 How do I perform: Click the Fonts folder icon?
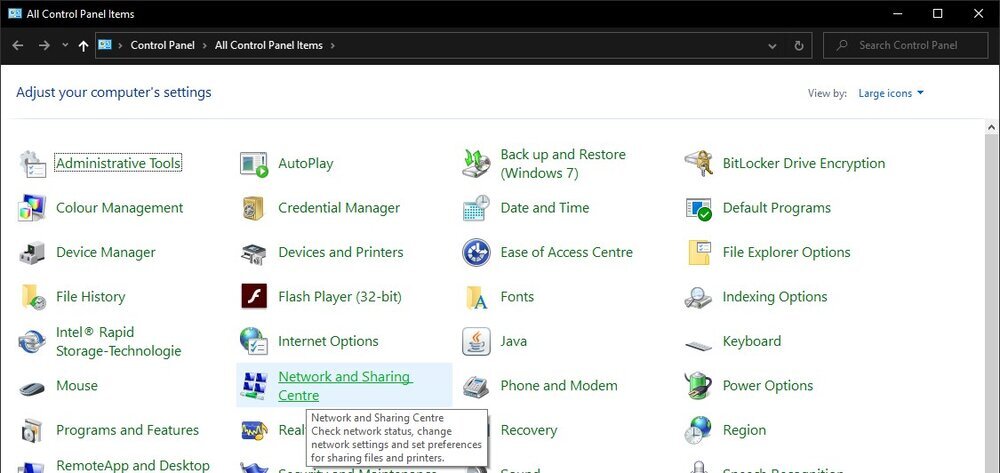pyautogui.click(x=476, y=297)
